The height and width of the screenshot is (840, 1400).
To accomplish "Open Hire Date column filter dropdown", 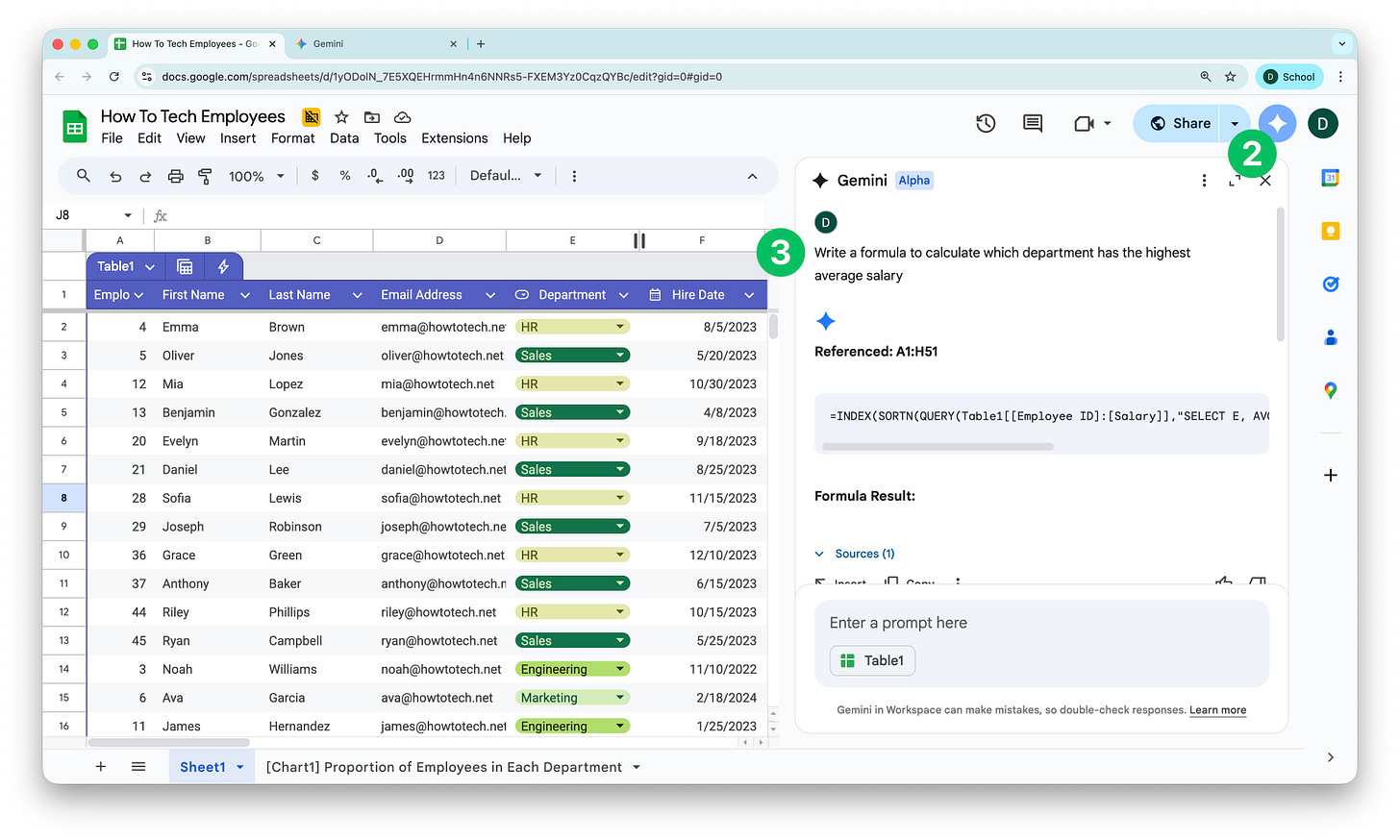I will pyautogui.click(x=749, y=295).
